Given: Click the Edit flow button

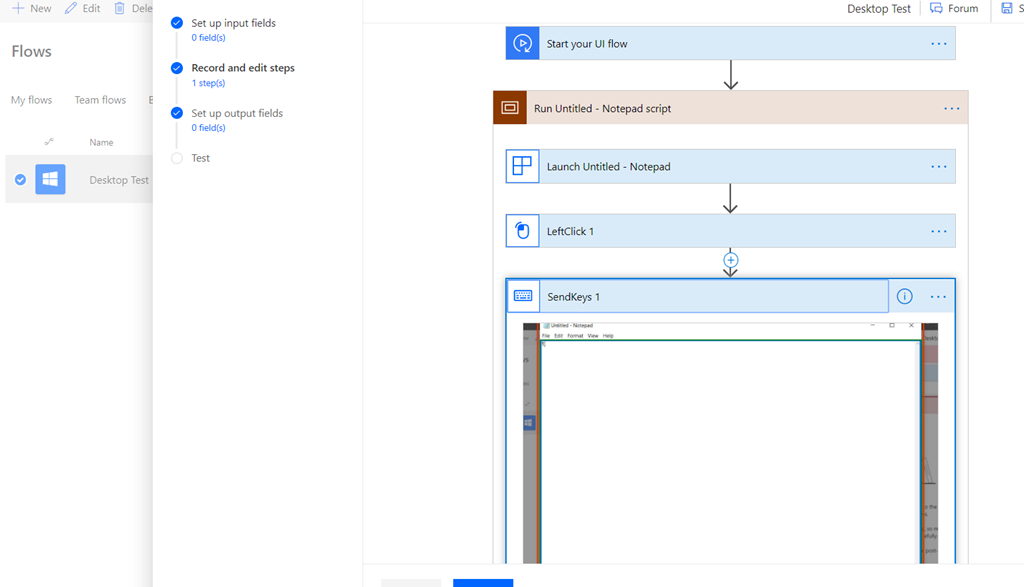Looking at the screenshot, I should tap(83, 8).
